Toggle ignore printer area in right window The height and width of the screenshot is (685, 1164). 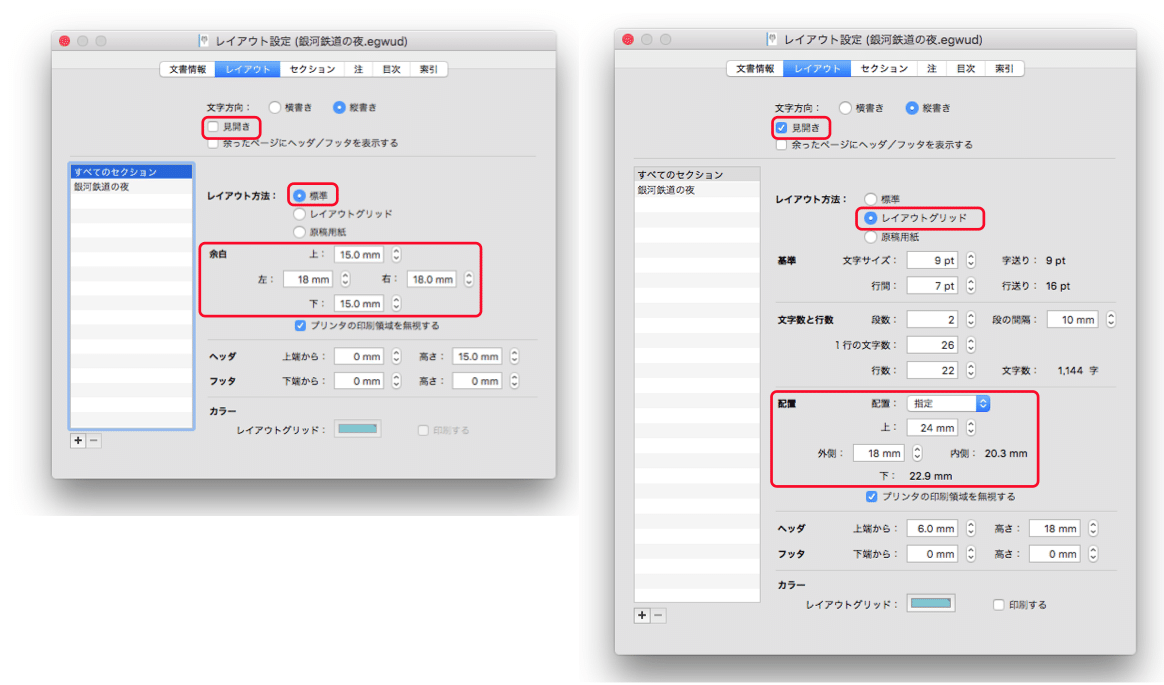pyautogui.click(x=872, y=496)
